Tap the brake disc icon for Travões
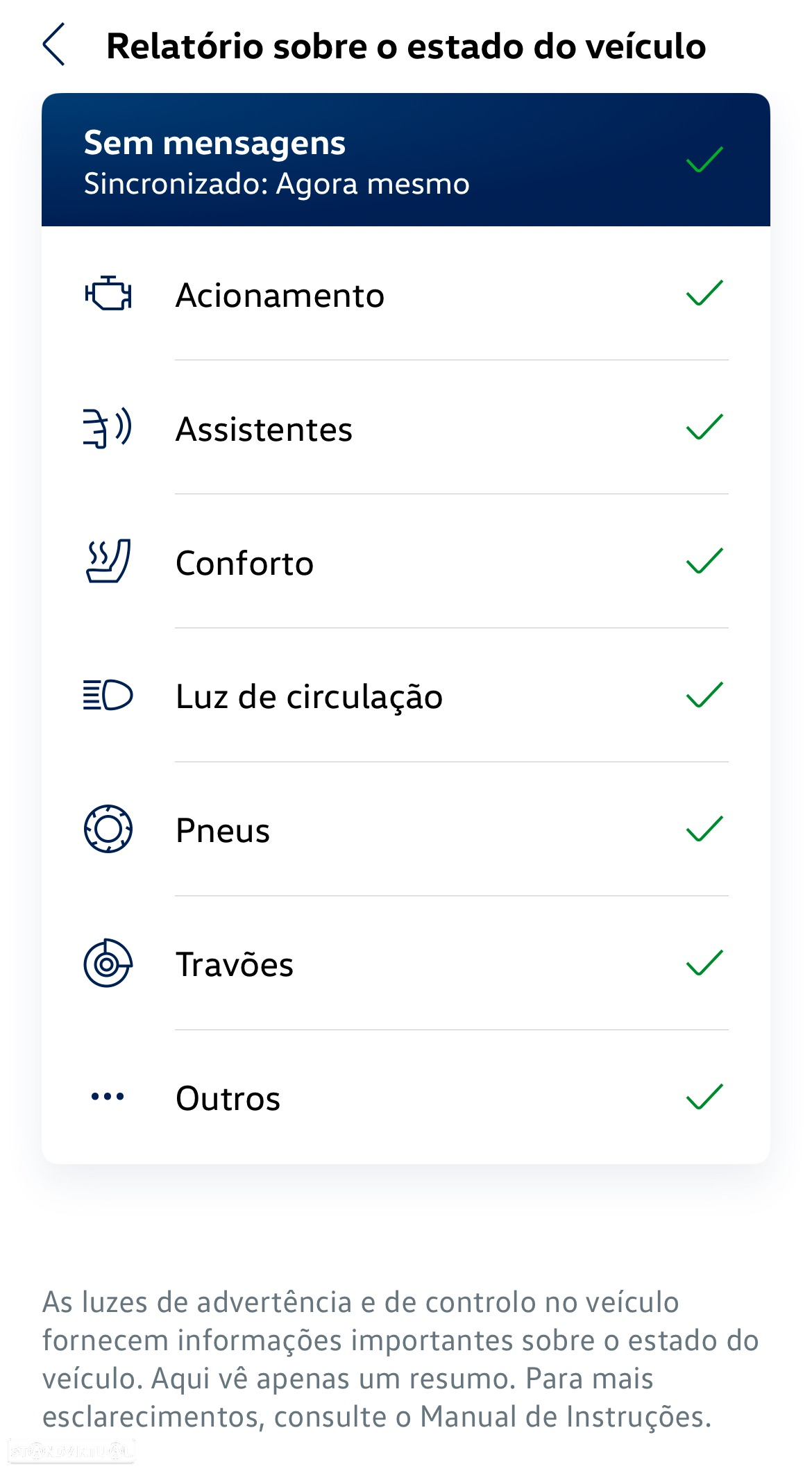812x1471 pixels. pyautogui.click(x=108, y=963)
